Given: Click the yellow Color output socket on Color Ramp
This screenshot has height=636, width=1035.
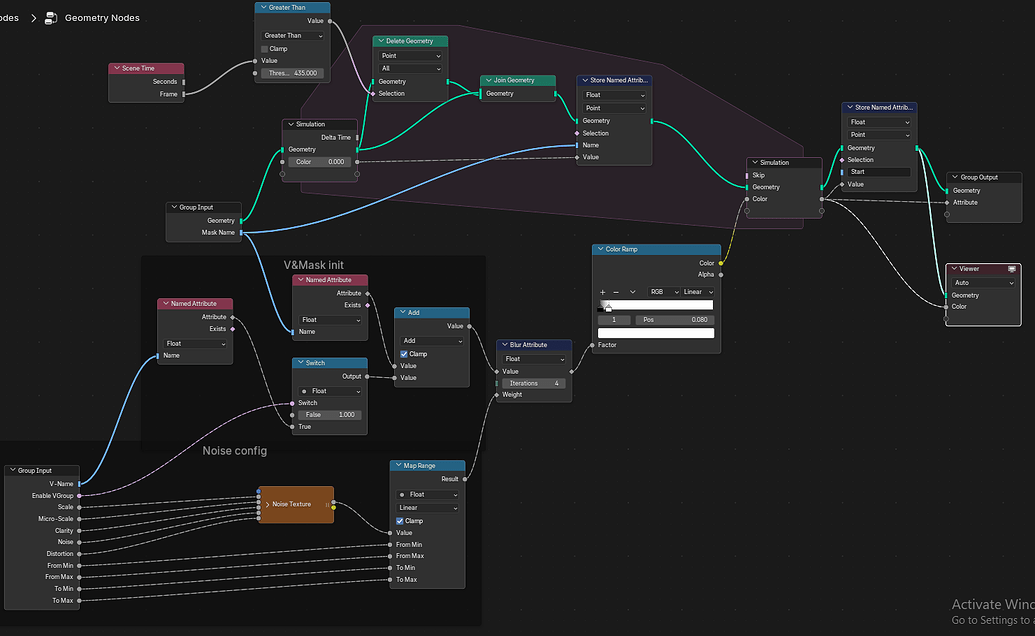Looking at the screenshot, I should coord(721,263).
